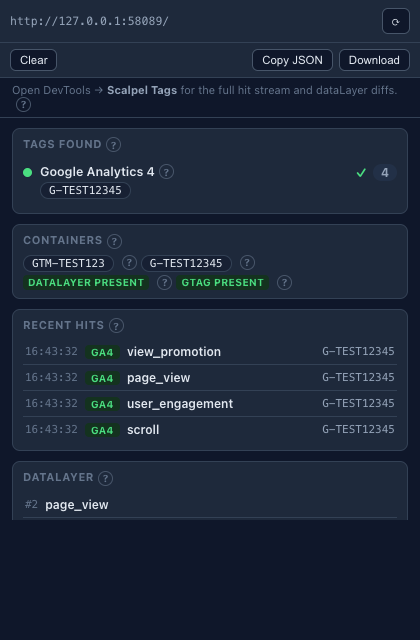
Task: Open help icon next to Recent Hits
Action: pos(116,326)
